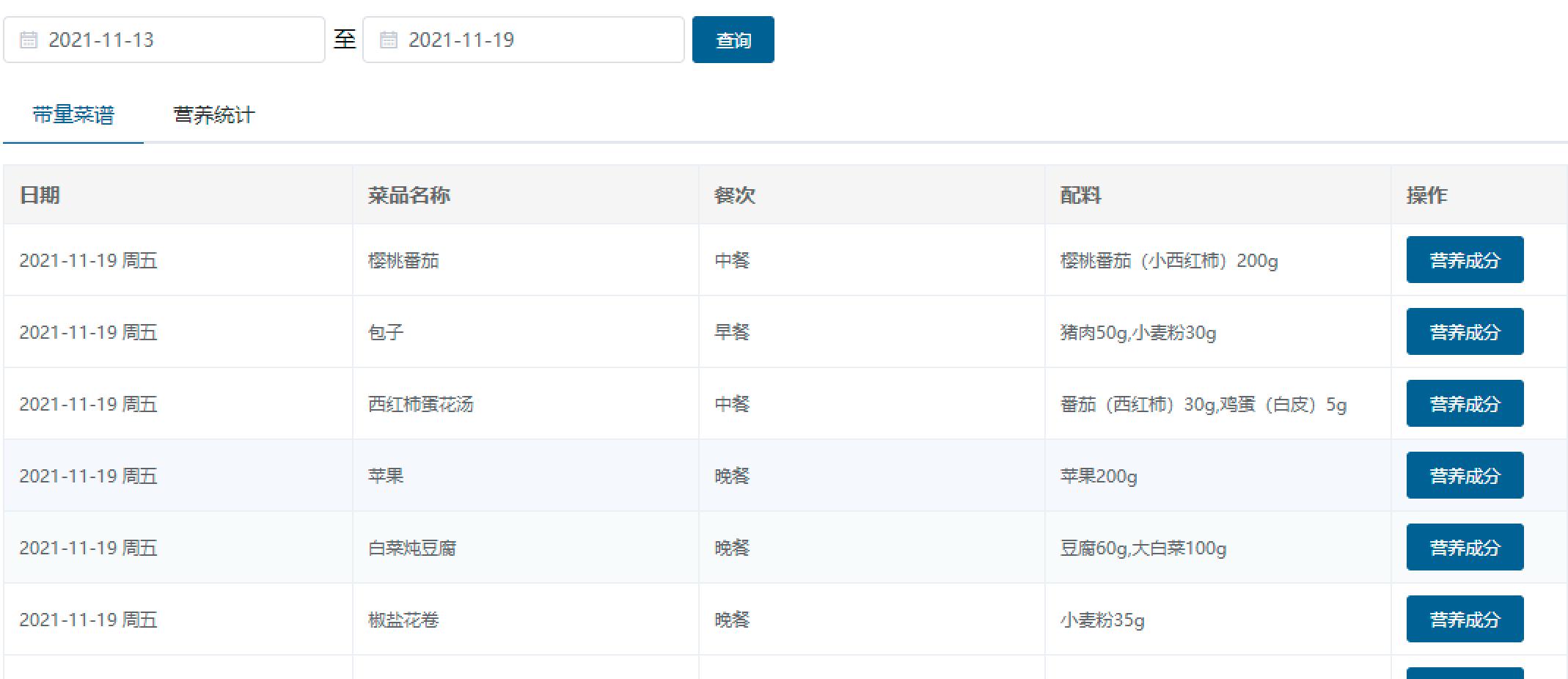Image resolution: width=1568 pixels, height=679 pixels.
Task: Click calendar icon in start date field
Action: coord(28,40)
